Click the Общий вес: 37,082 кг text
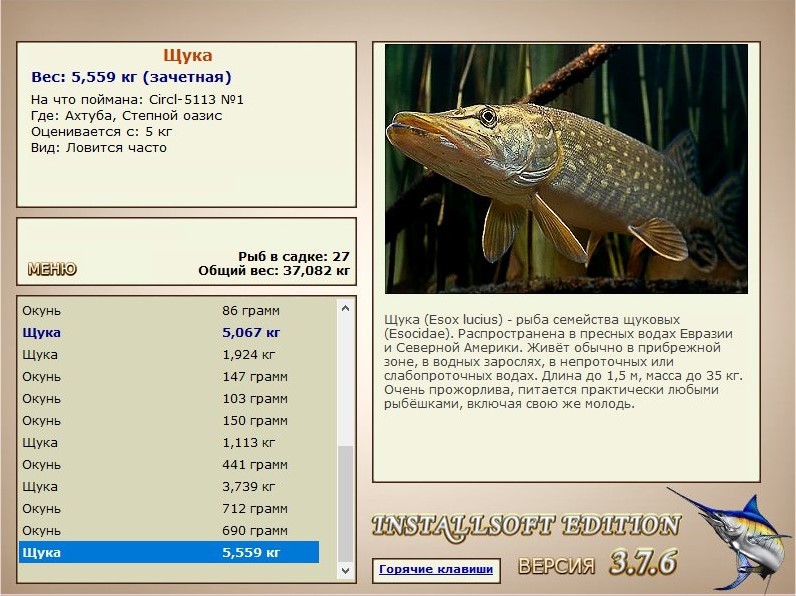 coord(274,271)
